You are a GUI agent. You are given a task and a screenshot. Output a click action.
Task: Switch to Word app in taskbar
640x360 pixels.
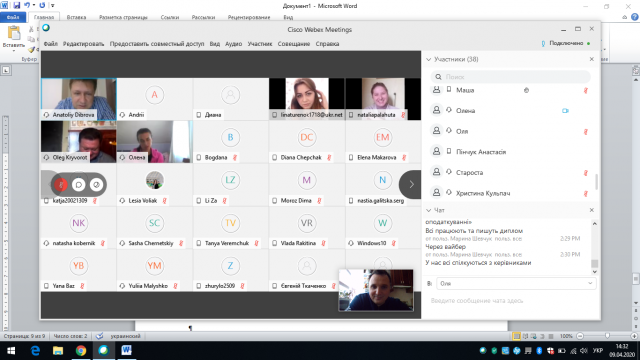[127, 351]
